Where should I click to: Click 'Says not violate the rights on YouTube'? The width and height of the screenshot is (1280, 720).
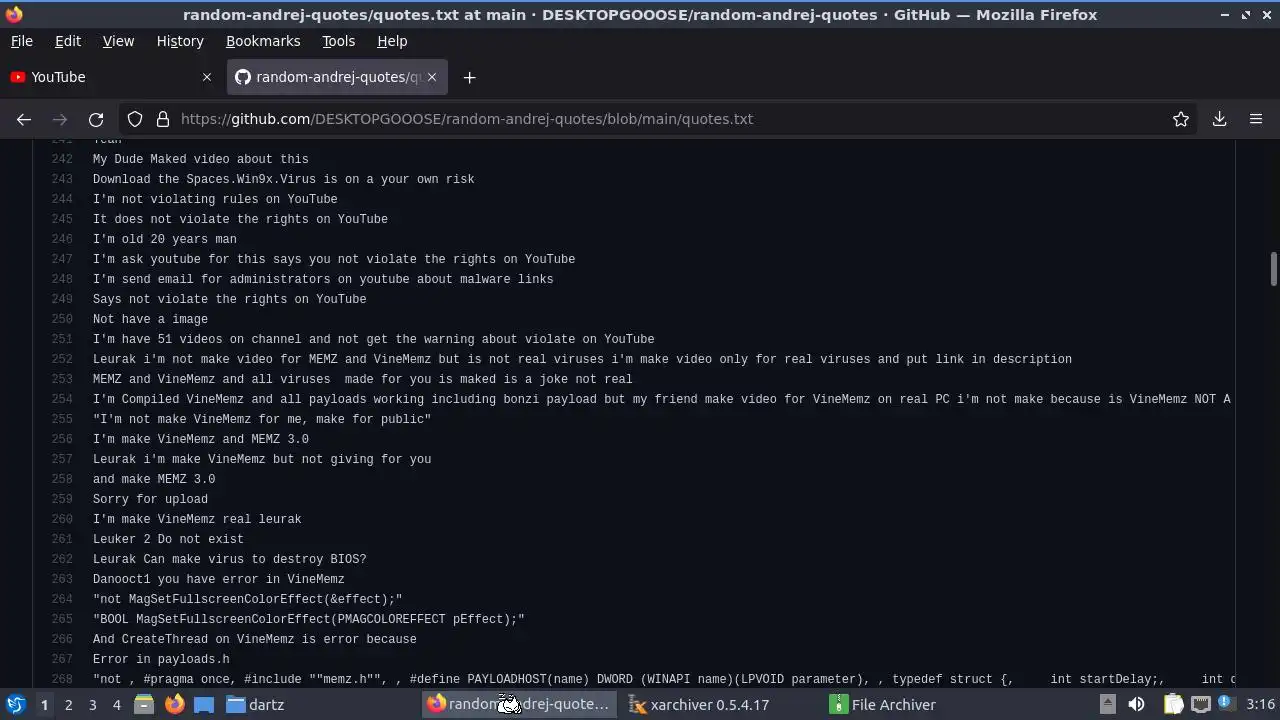click(230, 299)
